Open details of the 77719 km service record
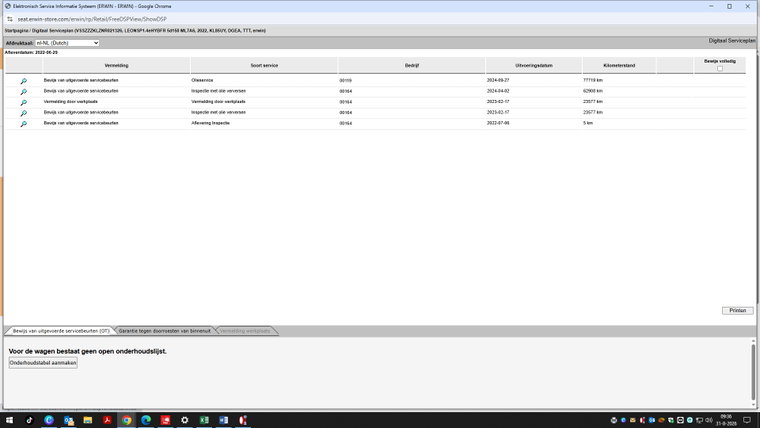 tap(23, 81)
